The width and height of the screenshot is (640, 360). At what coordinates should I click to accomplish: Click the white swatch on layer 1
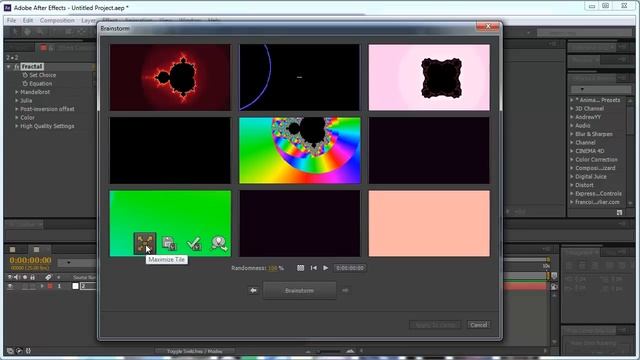click(76, 287)
